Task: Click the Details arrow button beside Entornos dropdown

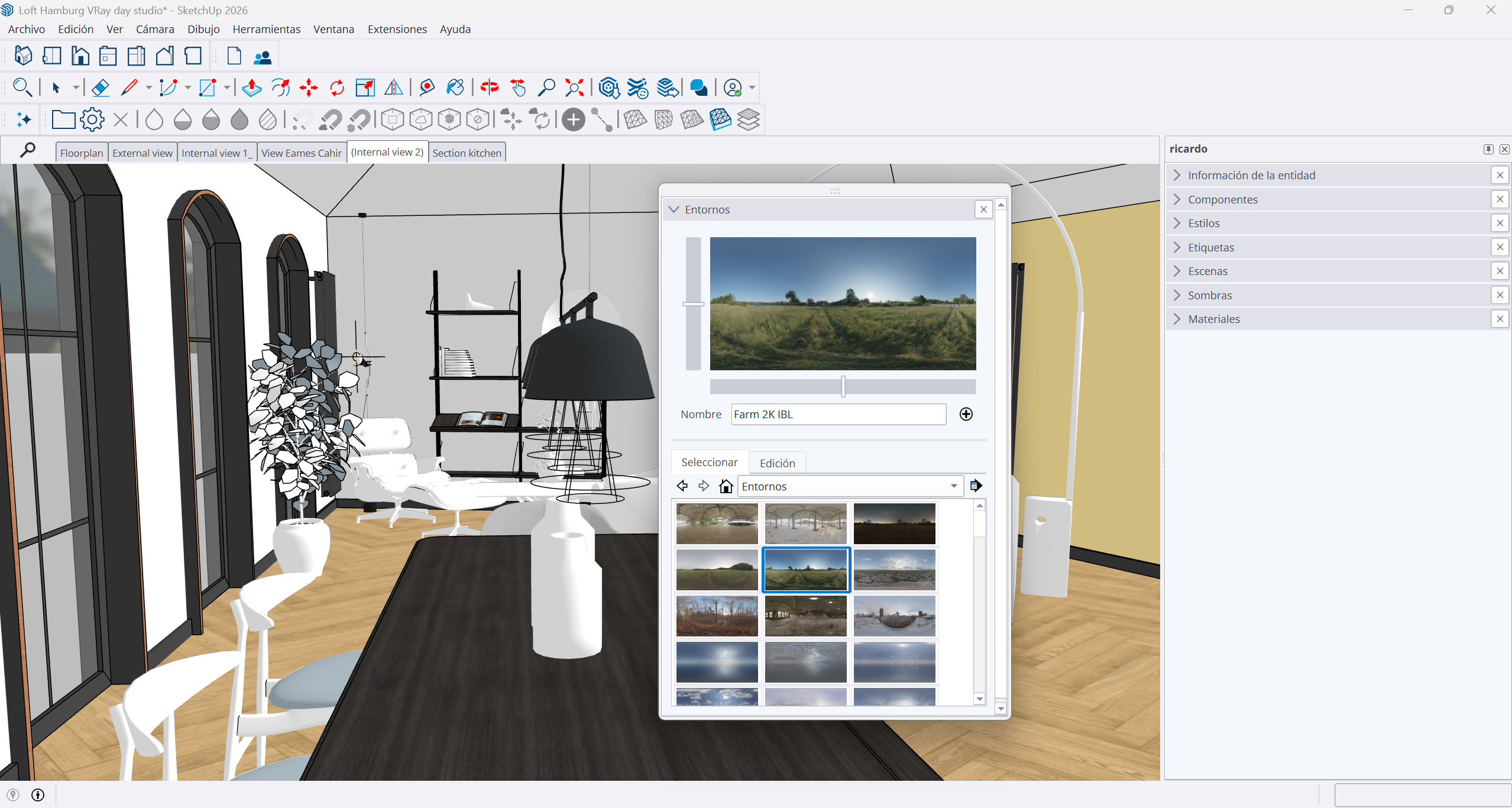Action: (976, 486)
